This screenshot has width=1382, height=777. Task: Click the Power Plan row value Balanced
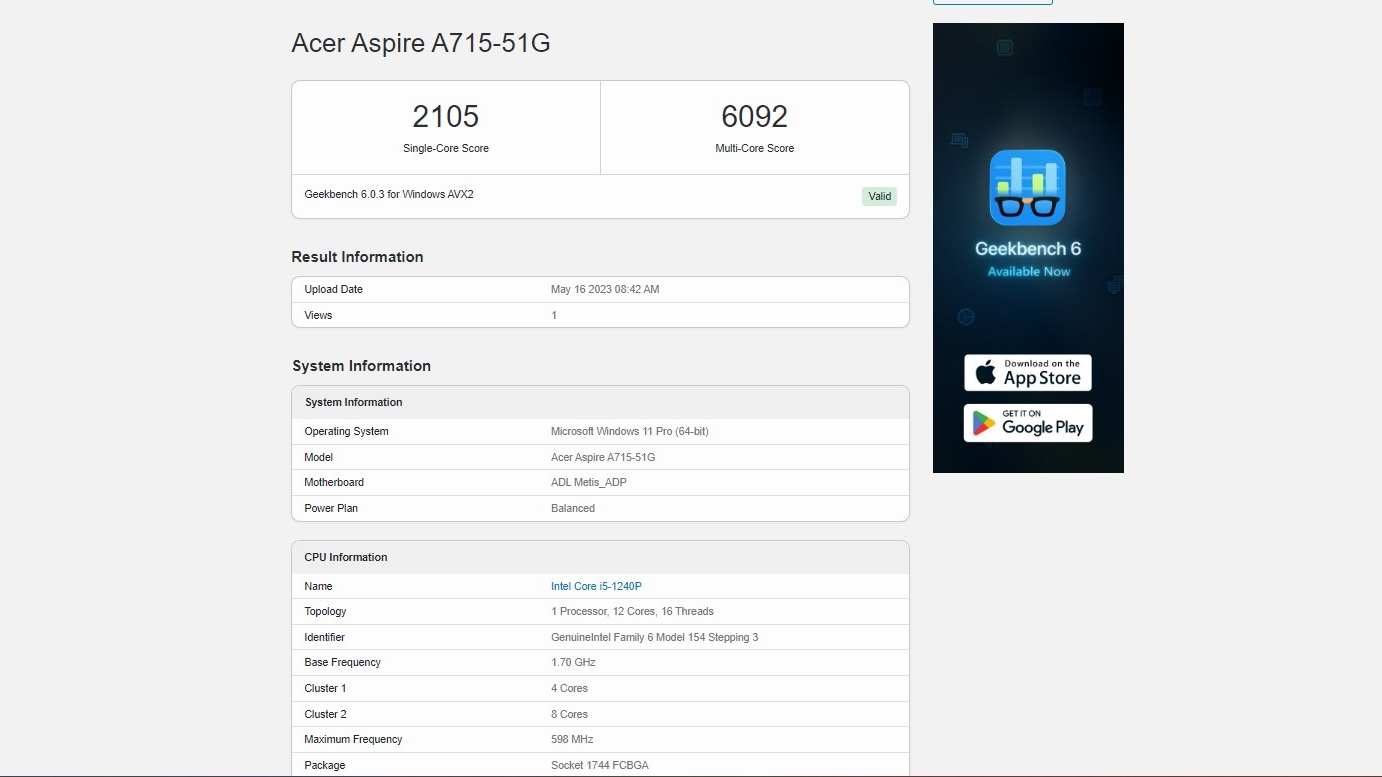(572, 508)
